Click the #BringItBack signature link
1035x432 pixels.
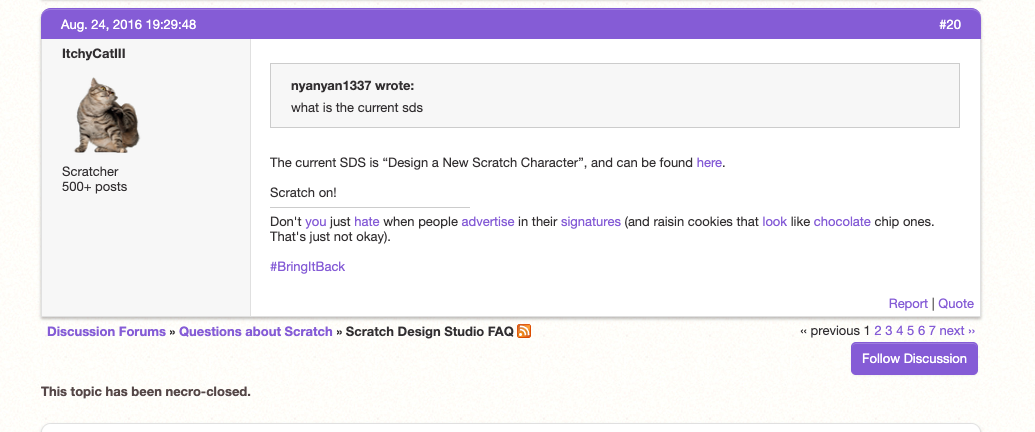pyautogui.click(x=307, y=267)
